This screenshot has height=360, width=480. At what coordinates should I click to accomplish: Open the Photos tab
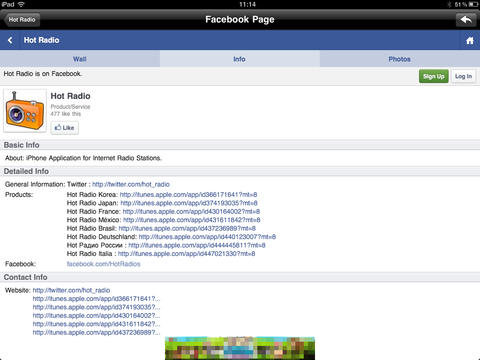tap(400, 59)
